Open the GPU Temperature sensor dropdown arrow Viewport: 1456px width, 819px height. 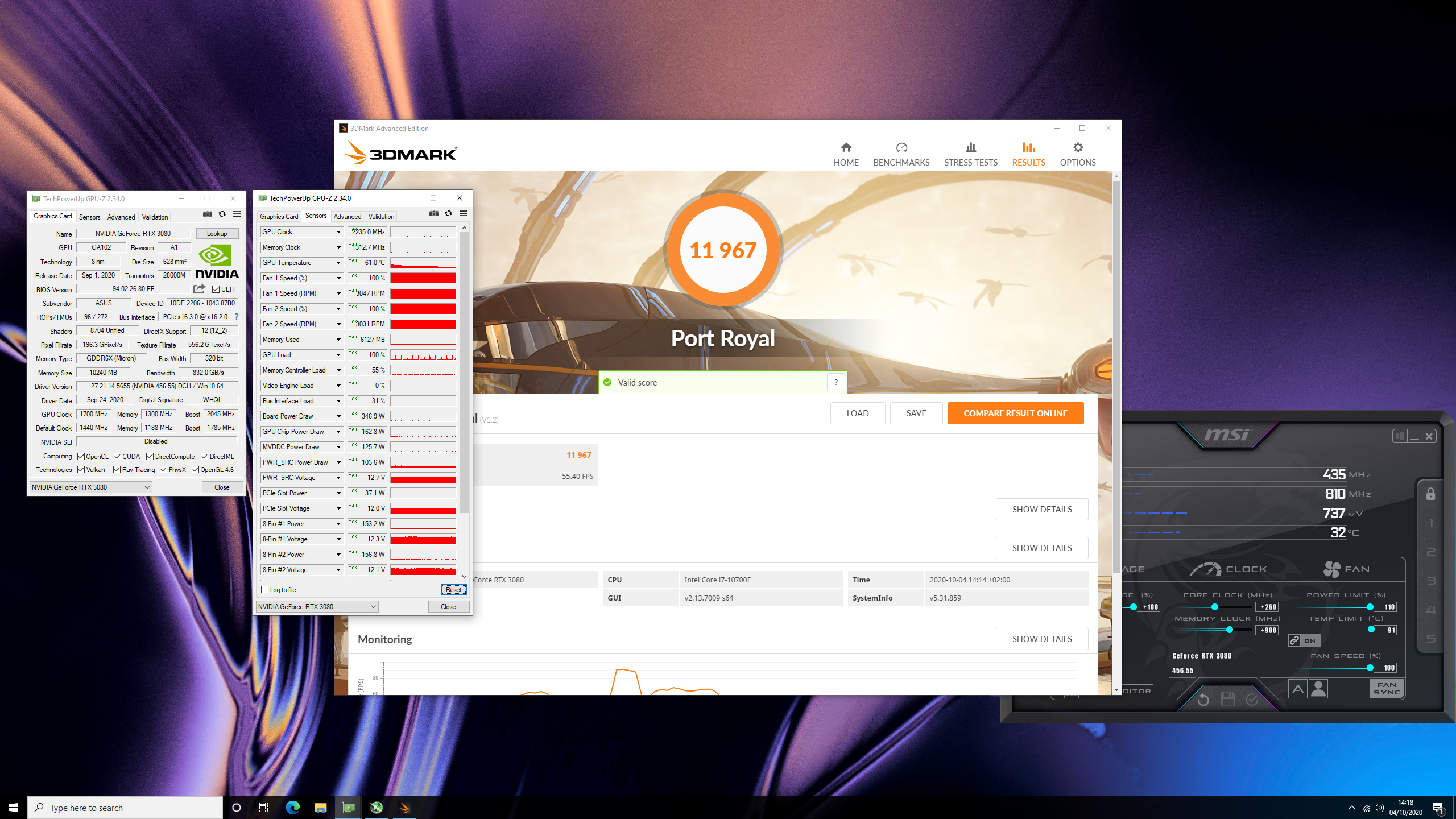(338, 263)
